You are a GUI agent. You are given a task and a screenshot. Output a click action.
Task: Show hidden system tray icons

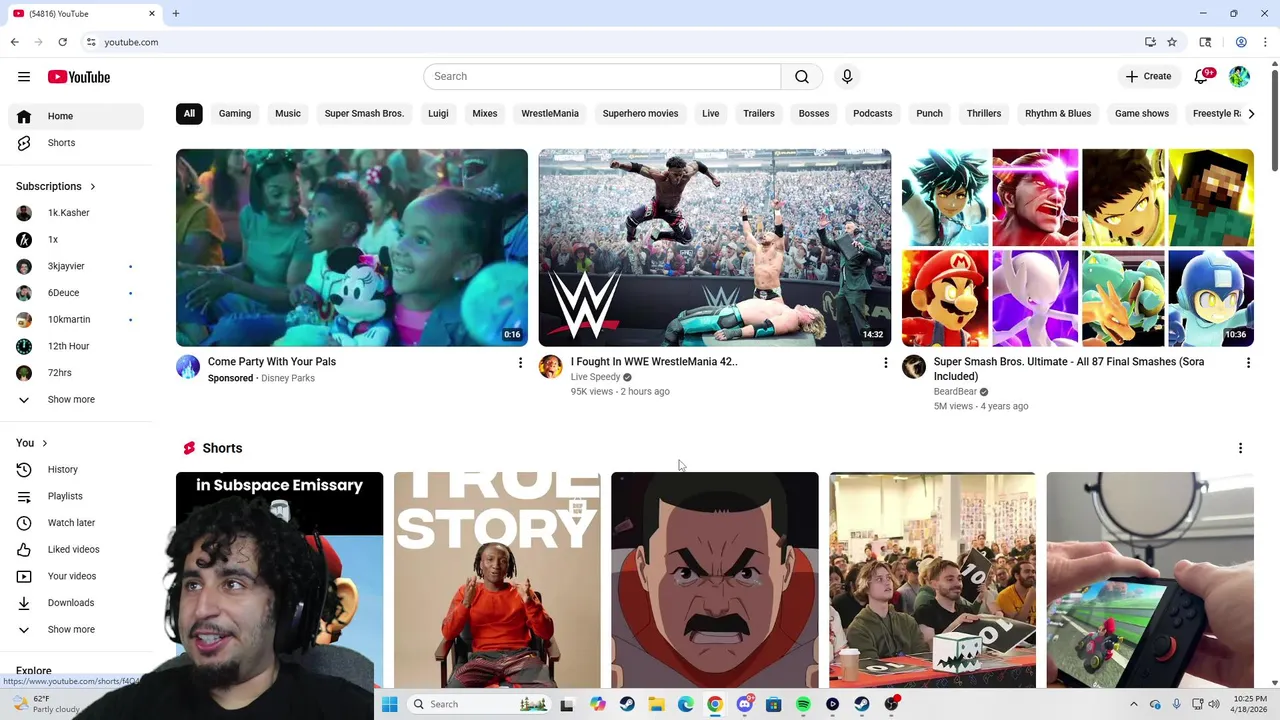(1133, 704)
